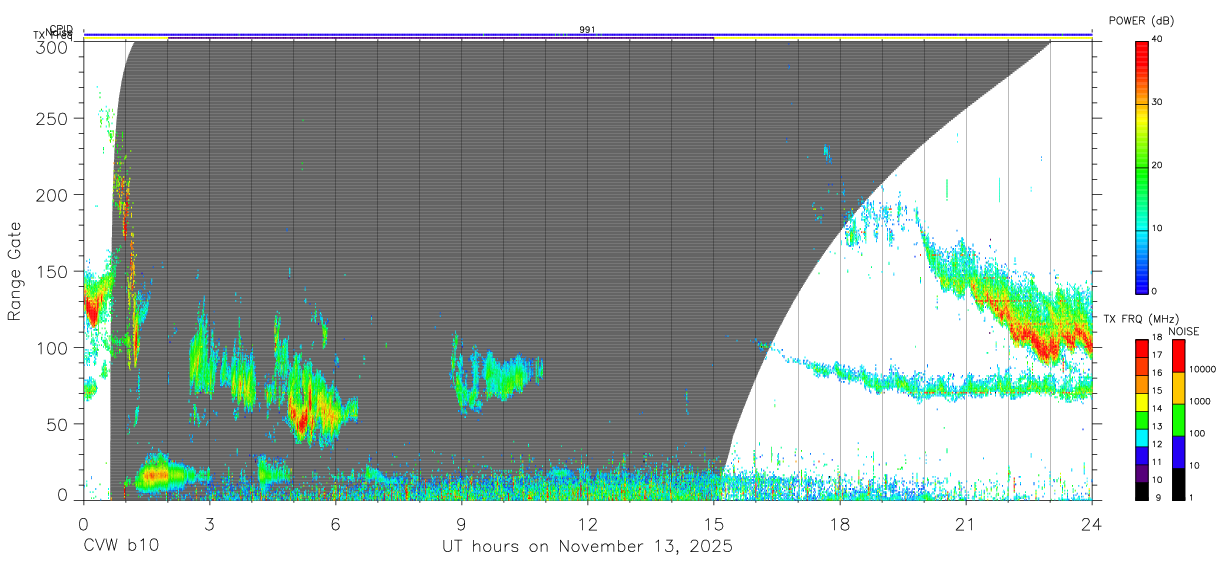Click the 100 label on the noise scale
Image resolution: width=1228 pixels, height=567 pixels.
tap(1196, 434)
